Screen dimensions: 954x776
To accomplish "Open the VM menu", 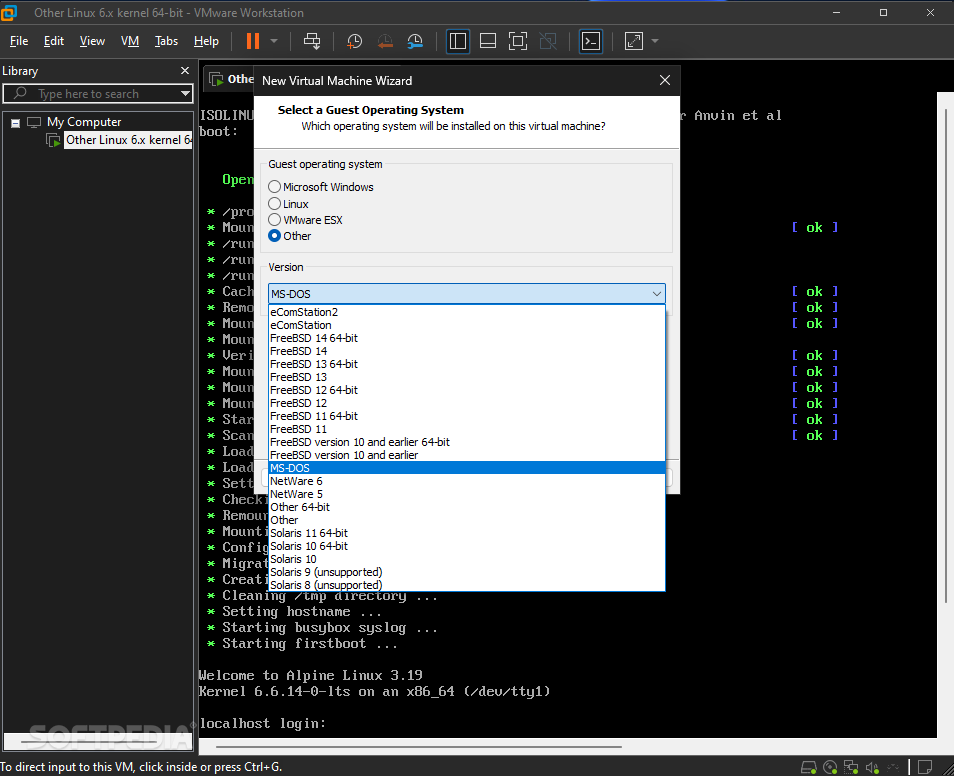I will pyautogui.click(x=130, y=41).
